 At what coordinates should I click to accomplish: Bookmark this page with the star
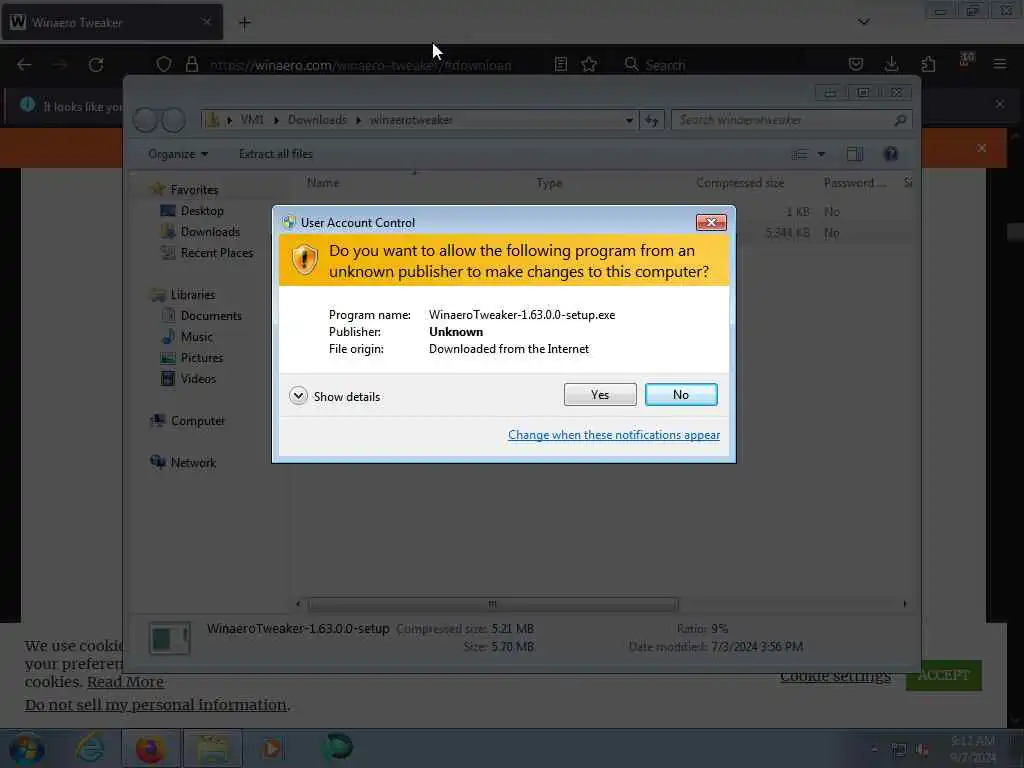tap(589, 65)
